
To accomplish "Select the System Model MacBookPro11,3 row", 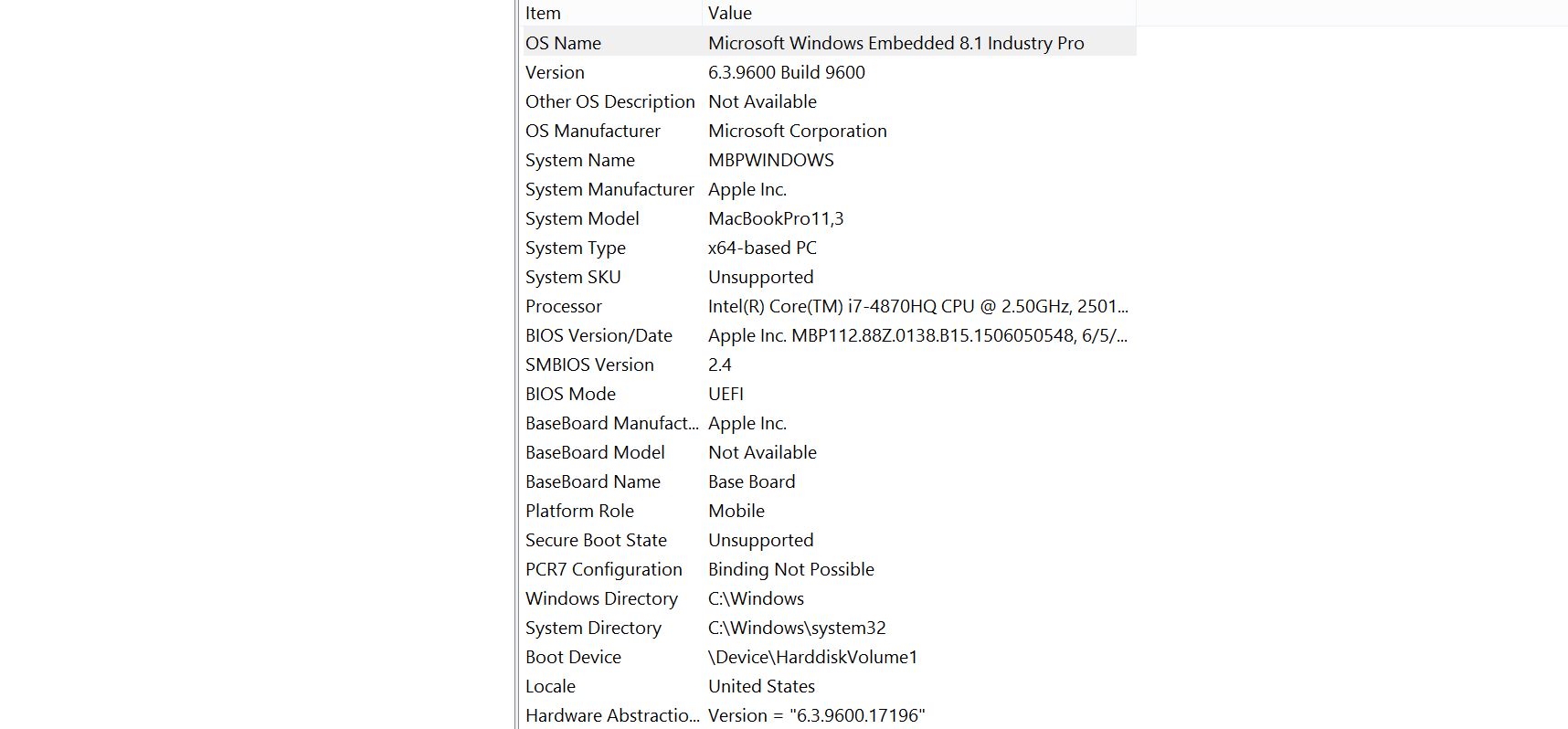I will pos(828,218).
